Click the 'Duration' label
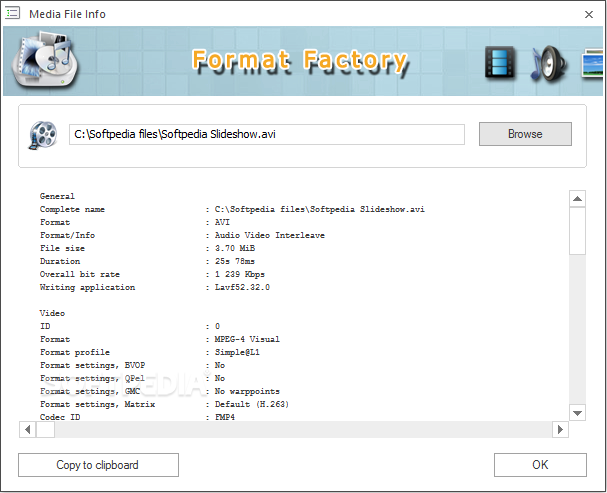 click(60, 261)
